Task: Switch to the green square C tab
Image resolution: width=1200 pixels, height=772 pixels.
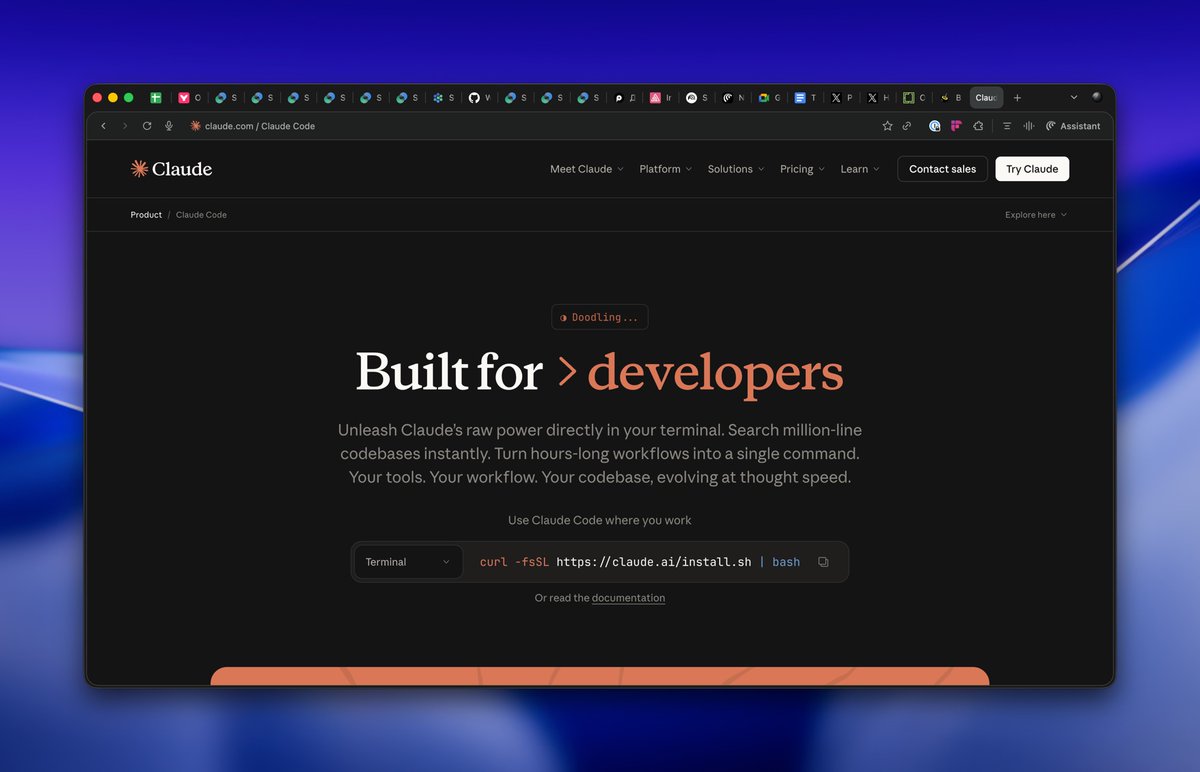Action: click(x=914, y=98)
